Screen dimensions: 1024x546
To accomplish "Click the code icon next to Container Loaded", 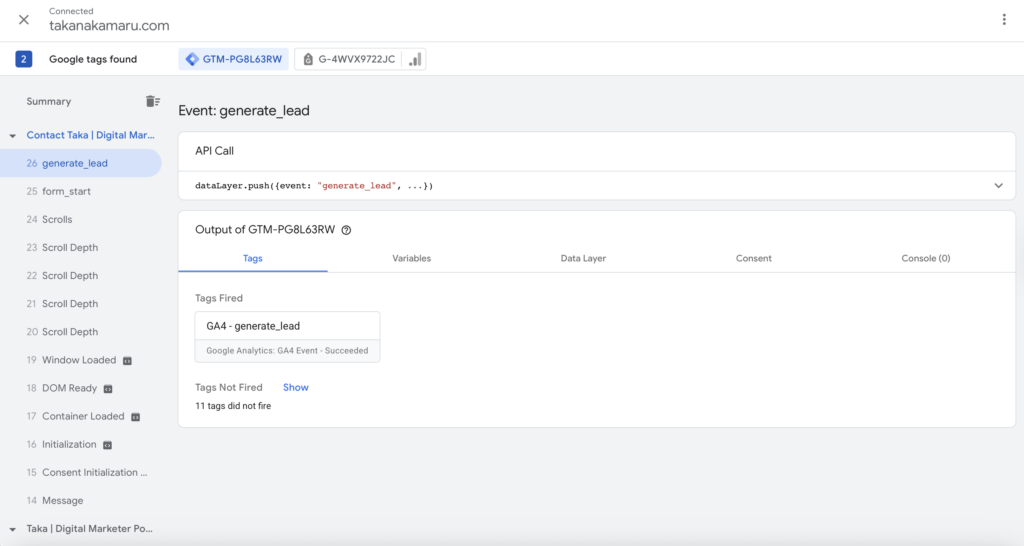I will click(x=135, y=417).
